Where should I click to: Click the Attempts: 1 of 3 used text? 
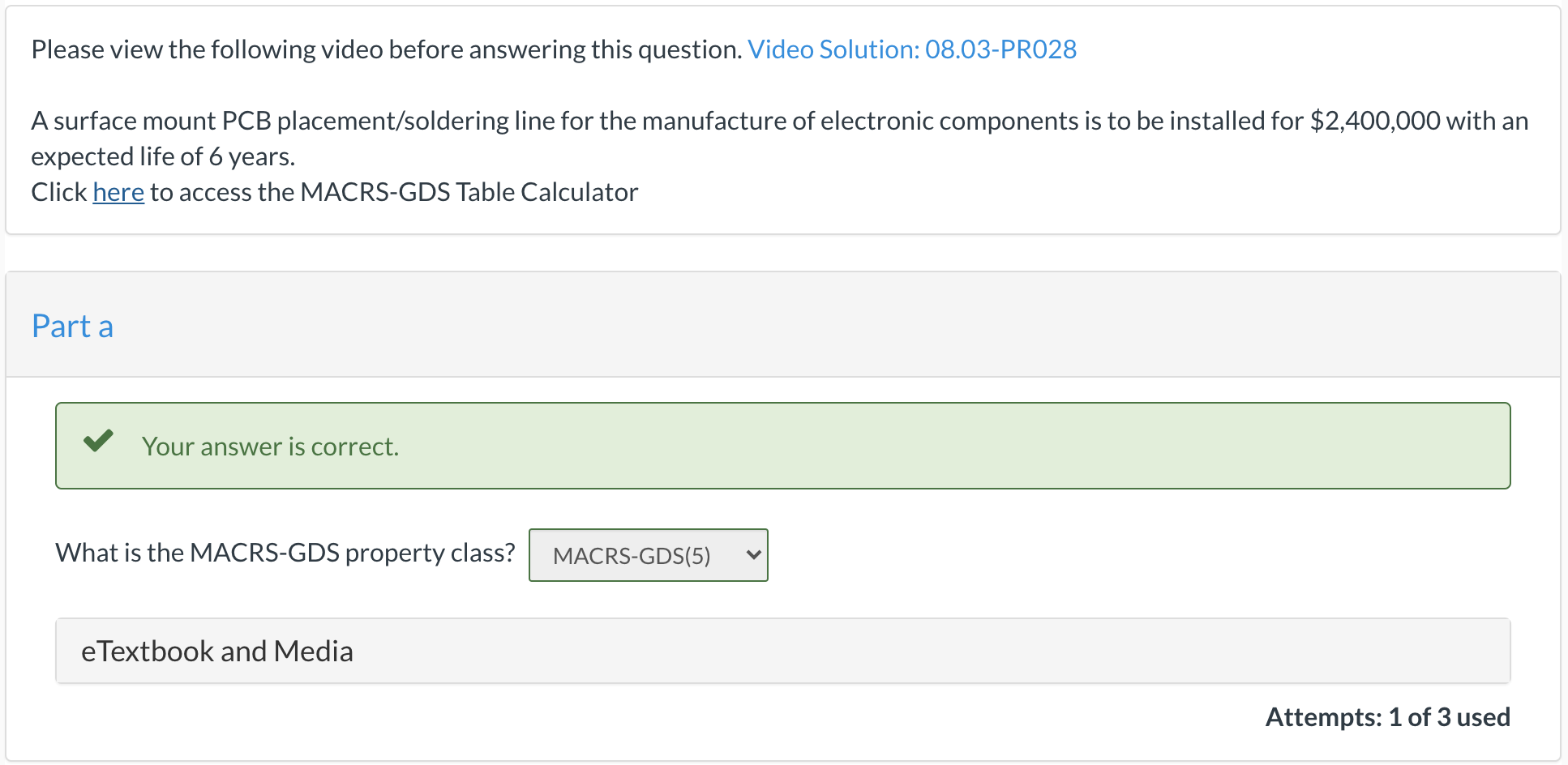[1388, 717]
